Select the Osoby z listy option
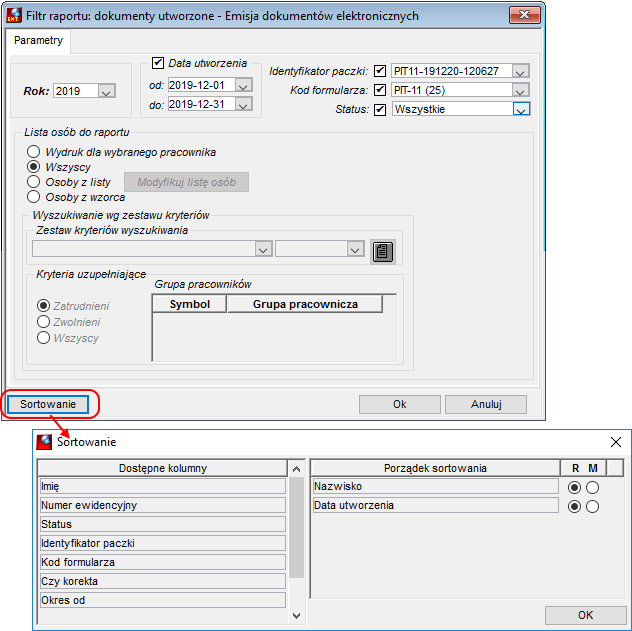The width and height of the screenshot is (632, 631). coord(33,182)
